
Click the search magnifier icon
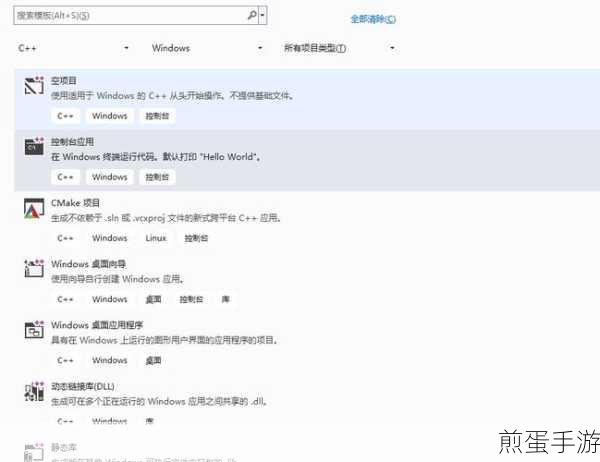click(252, 15)
